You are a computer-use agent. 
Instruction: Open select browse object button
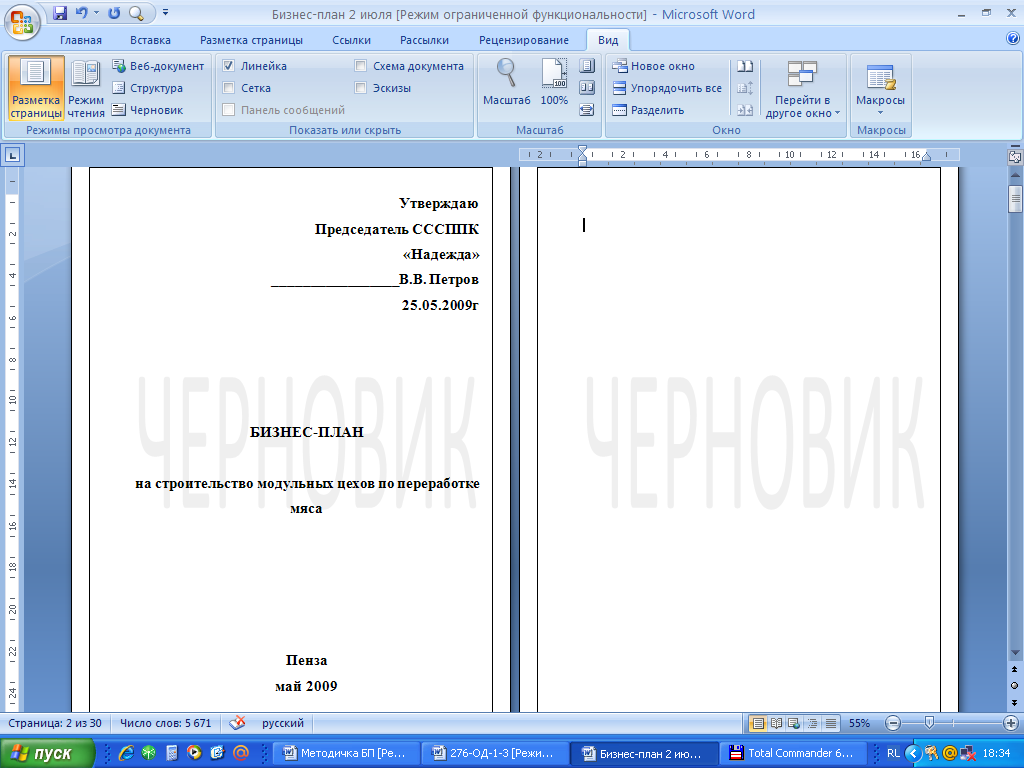(x=1015, y=686)
